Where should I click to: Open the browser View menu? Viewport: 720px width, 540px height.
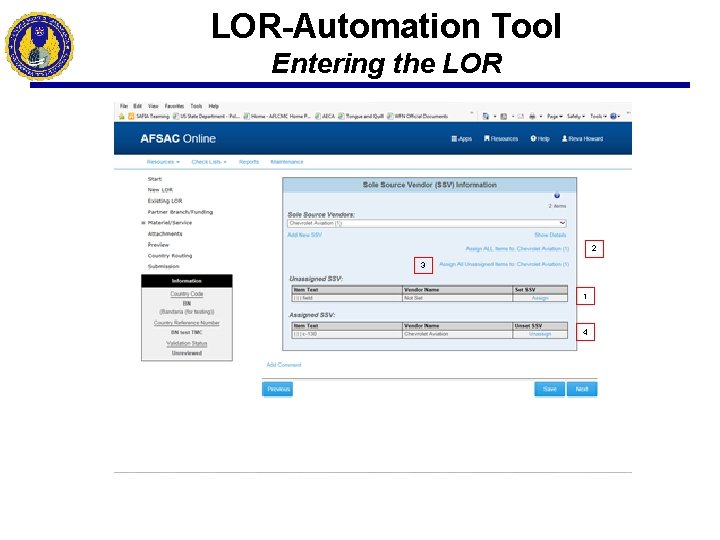coord(153,106)
